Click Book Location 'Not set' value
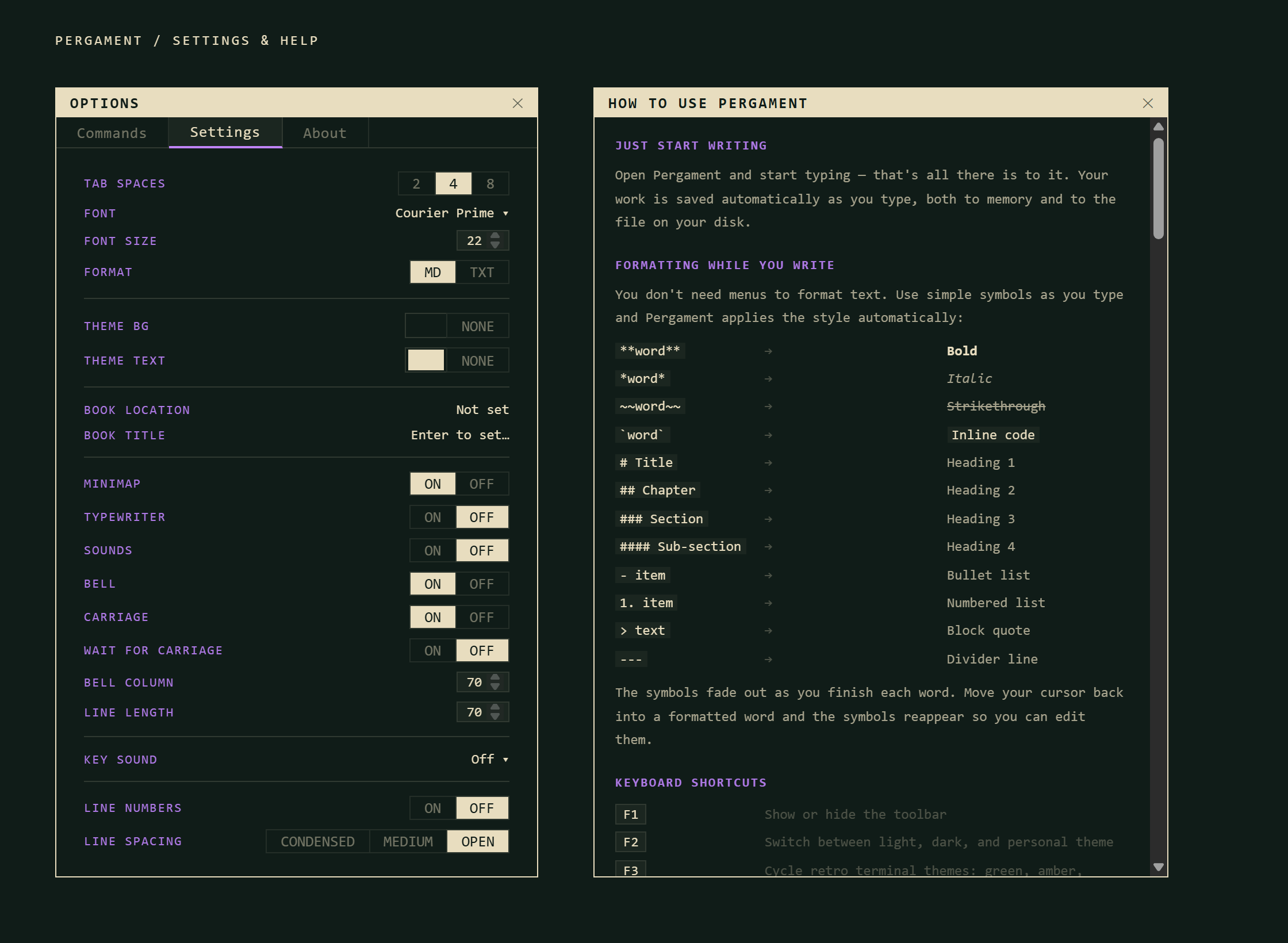Viewport: 1288px width, 943px height. (x=482, y=409)
